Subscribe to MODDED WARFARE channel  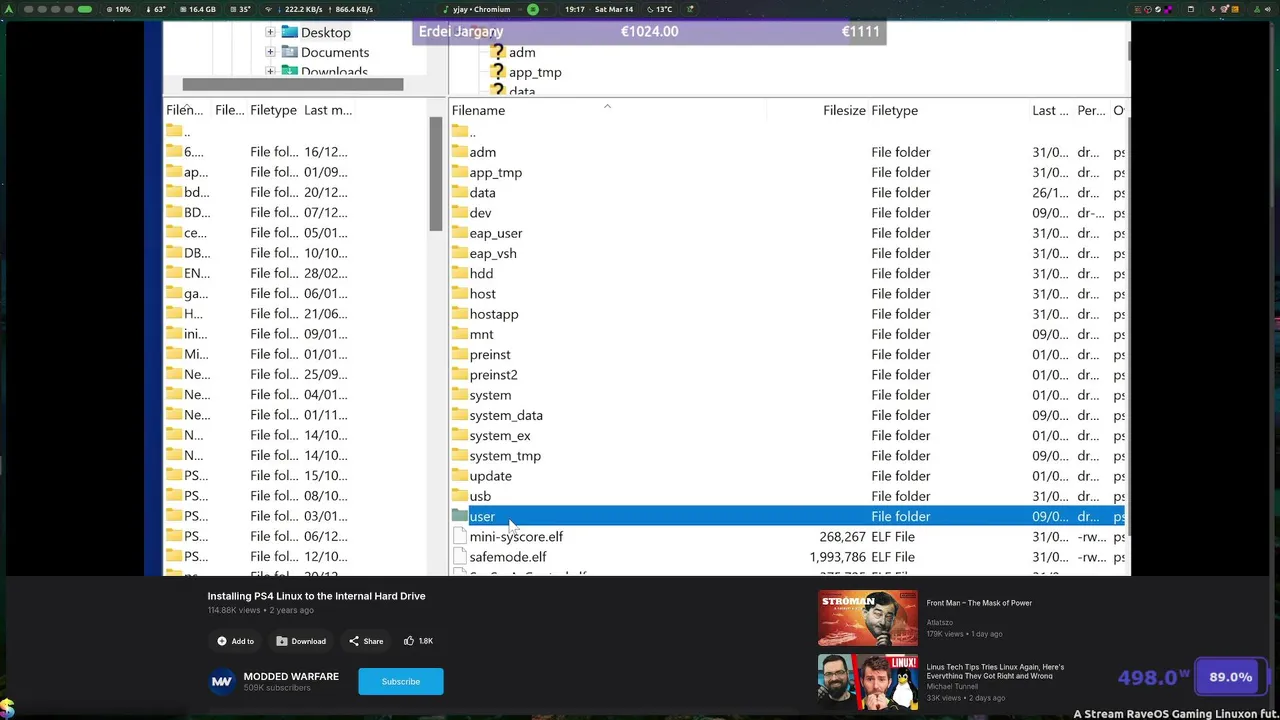pyautogui.click(x=400, y=682)
